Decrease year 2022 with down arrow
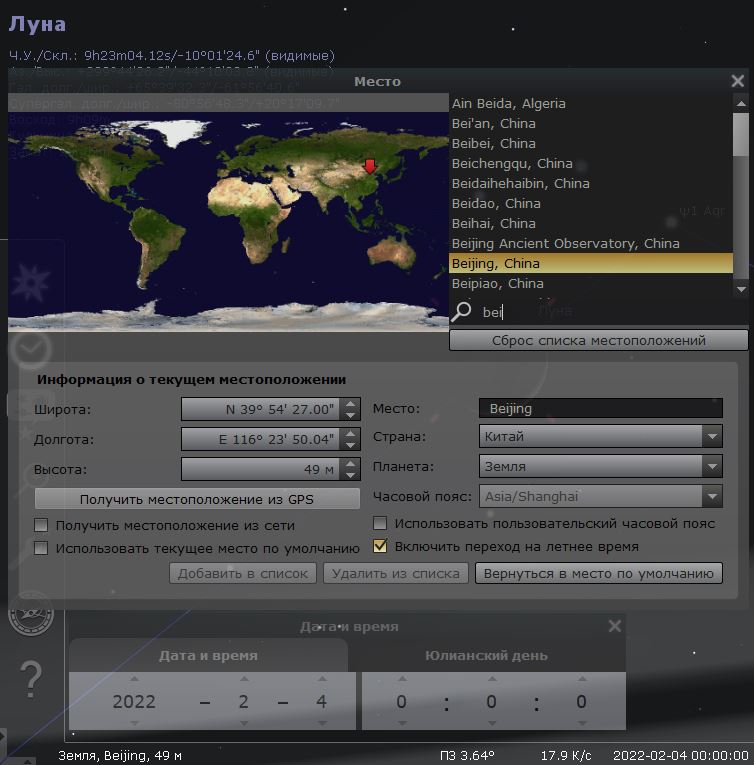Image resolution: width=754 pixels, height=765 pixels. pyautogui.click(x=134, y=723)
